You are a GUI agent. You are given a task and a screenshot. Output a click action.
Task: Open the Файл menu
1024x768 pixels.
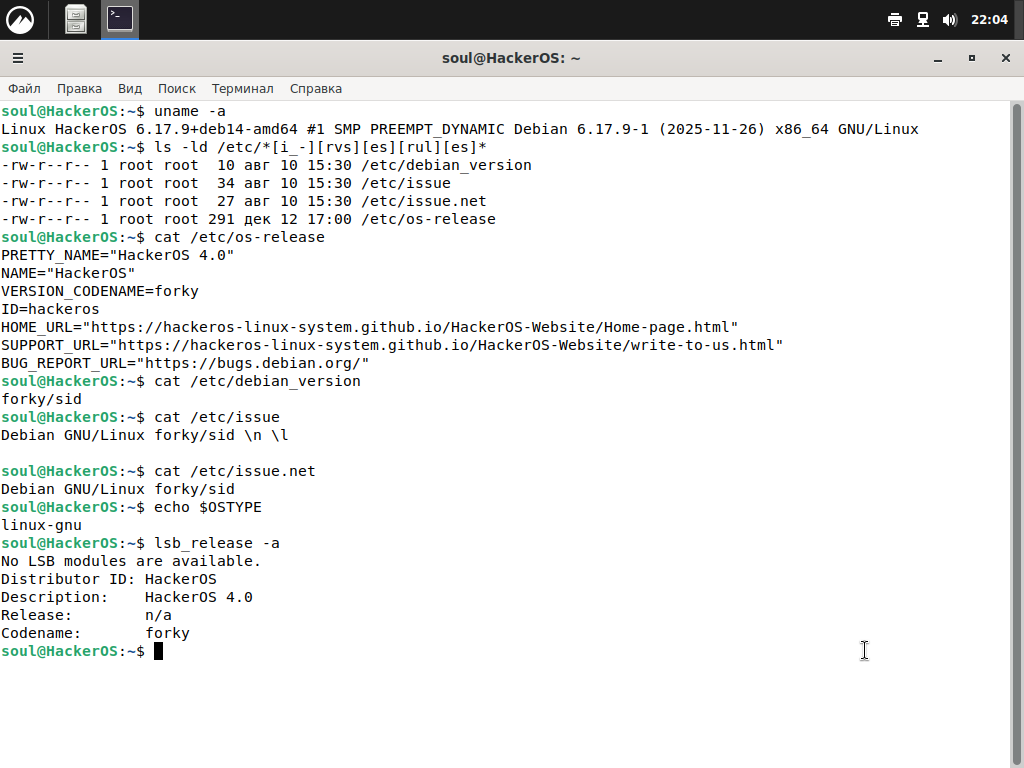point(24,88)
